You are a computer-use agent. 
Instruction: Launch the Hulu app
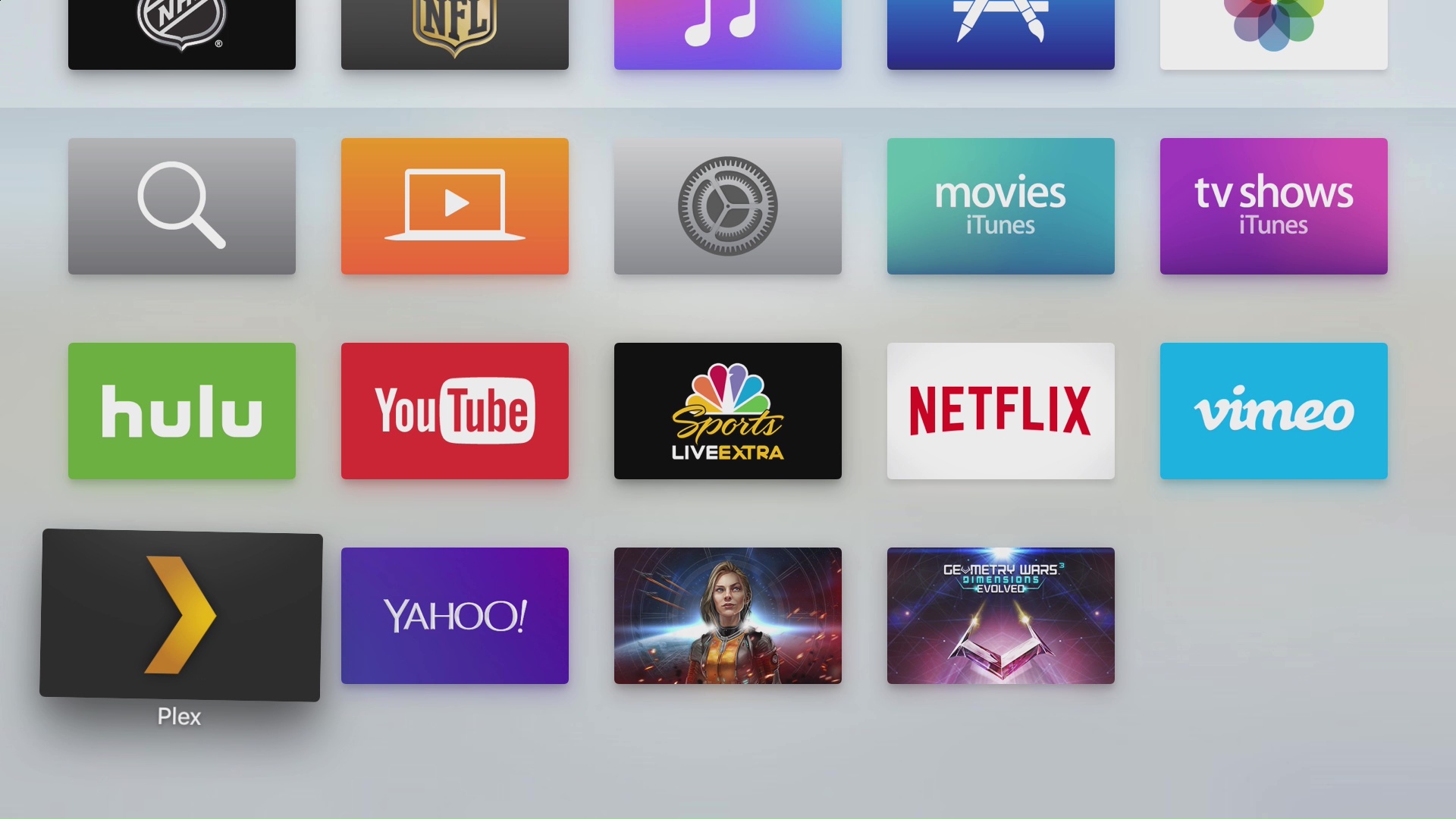(182, 411)
